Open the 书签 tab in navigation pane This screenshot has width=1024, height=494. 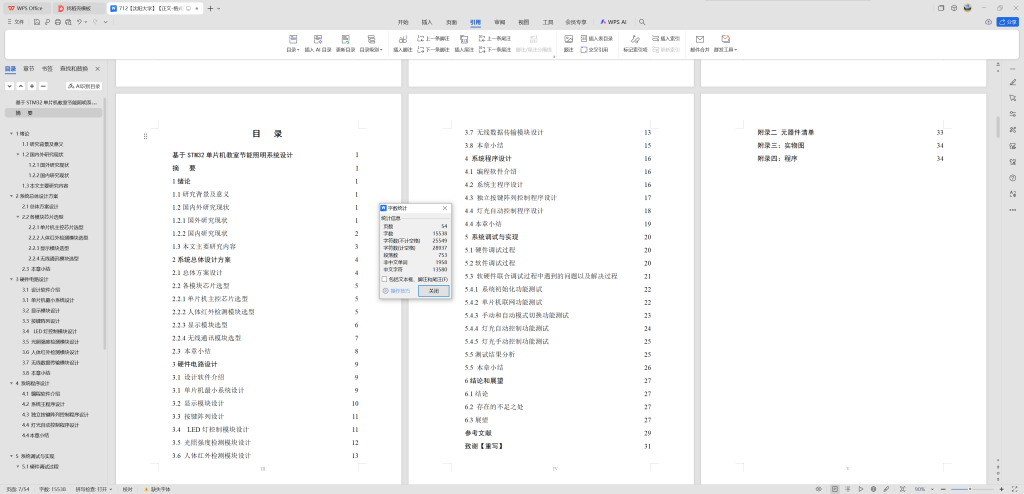(47, 69)
